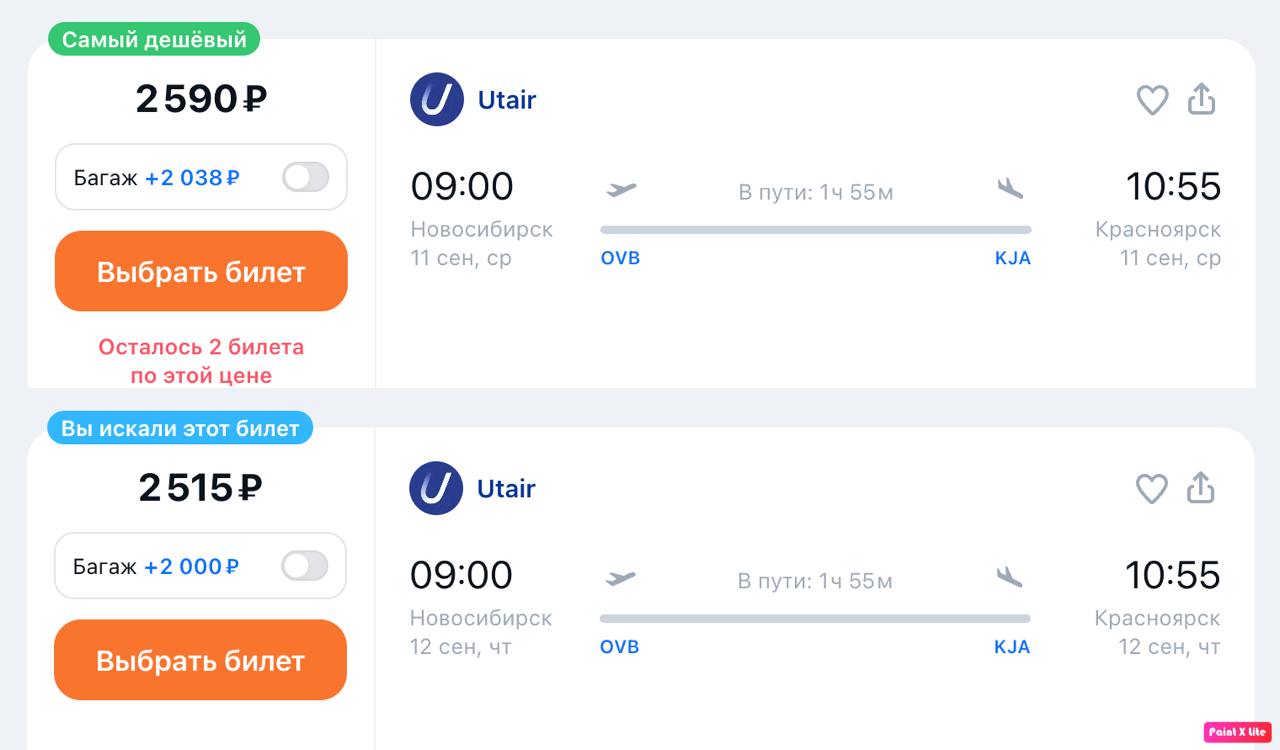The width and height of the screenshot is (1280, 750).
Task: Click heart icon on 12 сен flight
Action: tap(1152, 489)
